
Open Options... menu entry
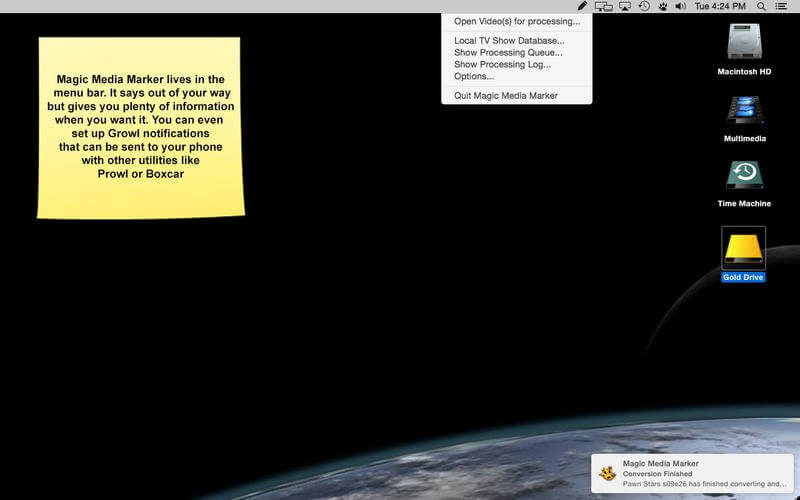[x=517, y=76]
